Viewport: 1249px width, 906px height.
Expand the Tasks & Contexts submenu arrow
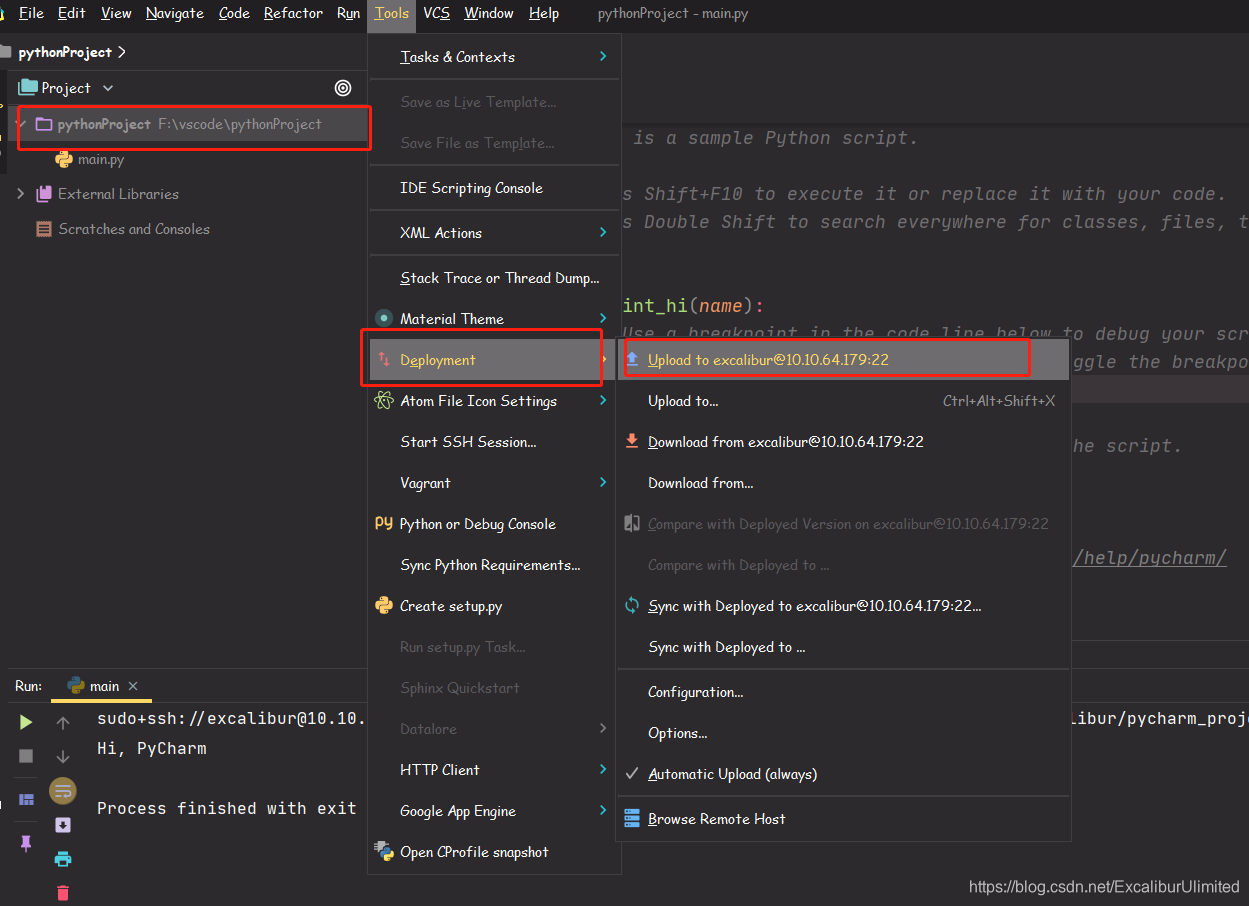click(x=603, y=56)
